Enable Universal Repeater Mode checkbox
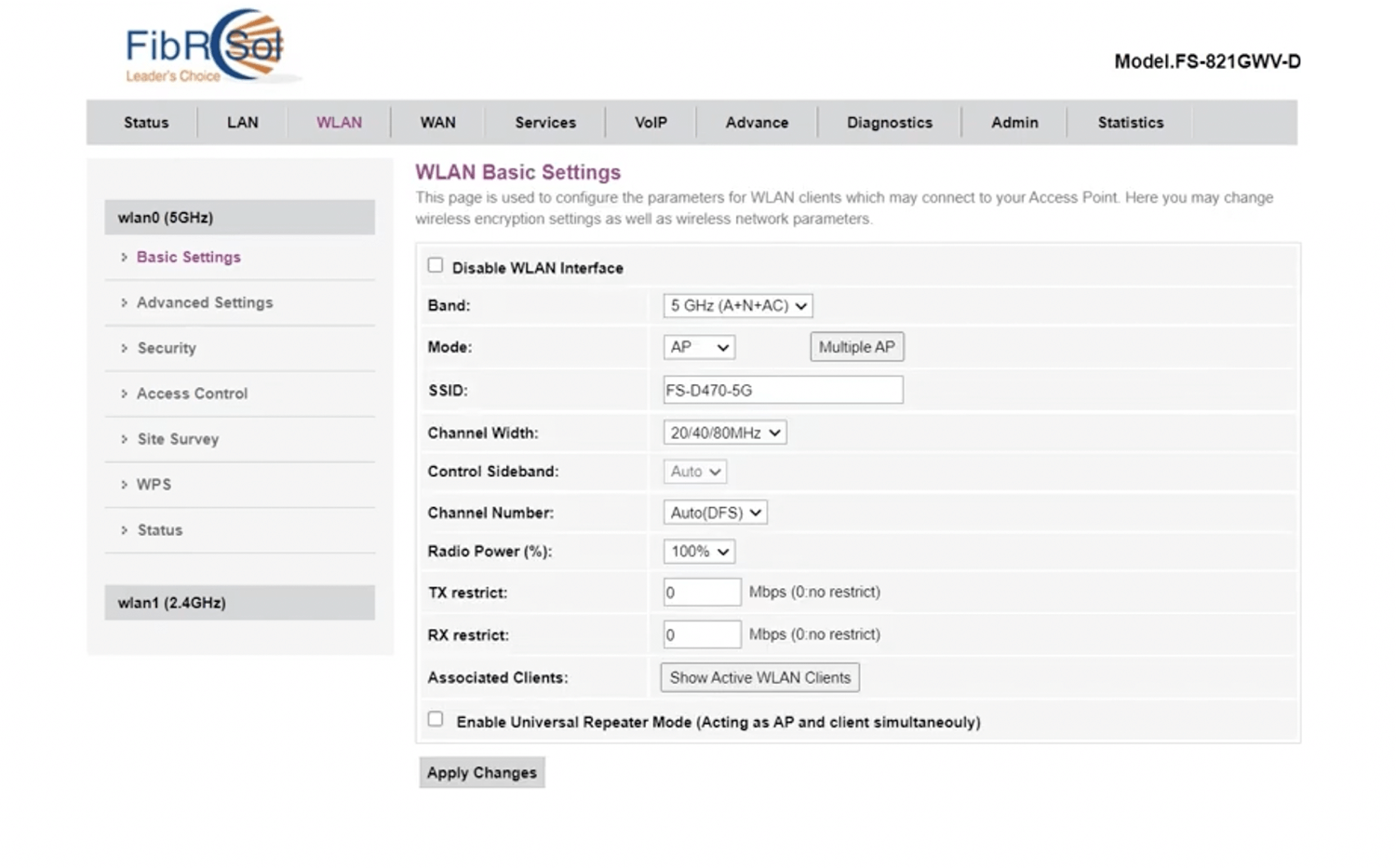The height and width of the screenshot is (868, 1396). pyautogui.click(x=436, y=719)
